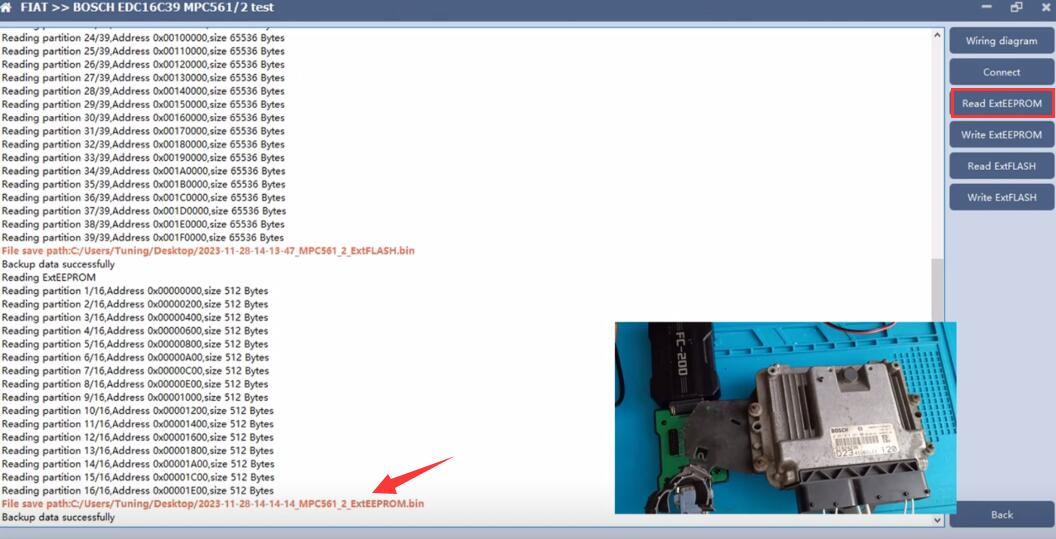Click the Connect button
Screen dimensions: 1056x539
click(1001, 72)
